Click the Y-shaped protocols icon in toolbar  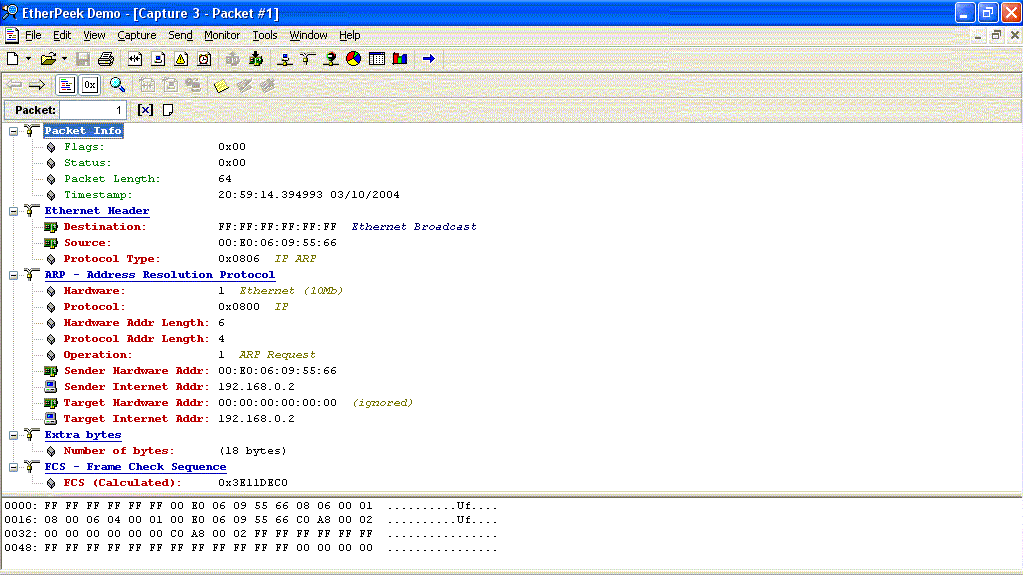click(x=308, y=59)
